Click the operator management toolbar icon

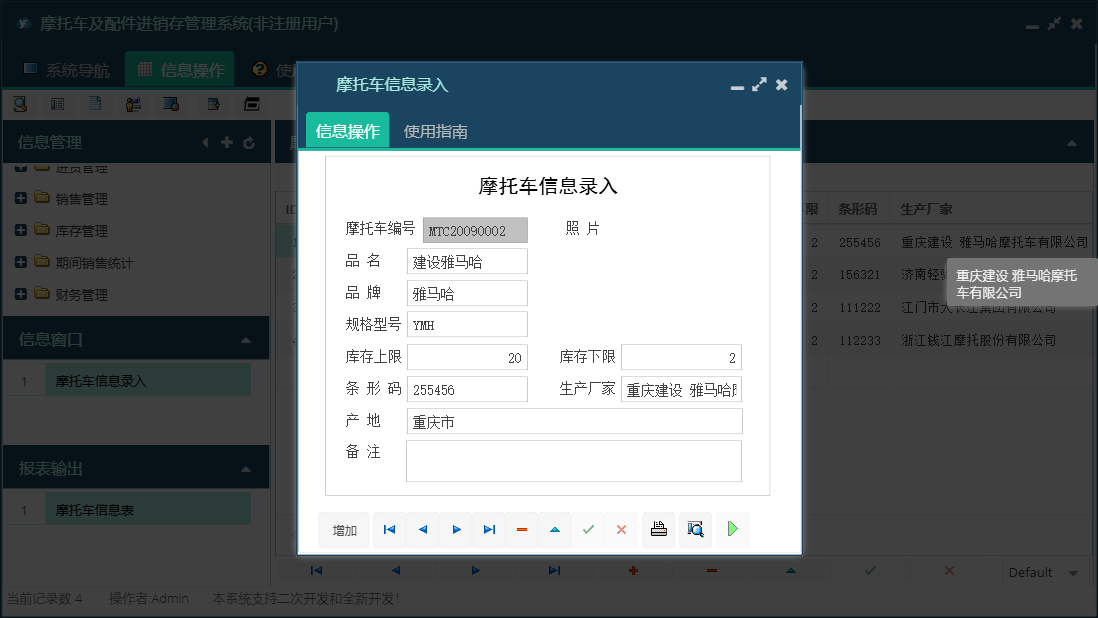(x=134, y=103)
